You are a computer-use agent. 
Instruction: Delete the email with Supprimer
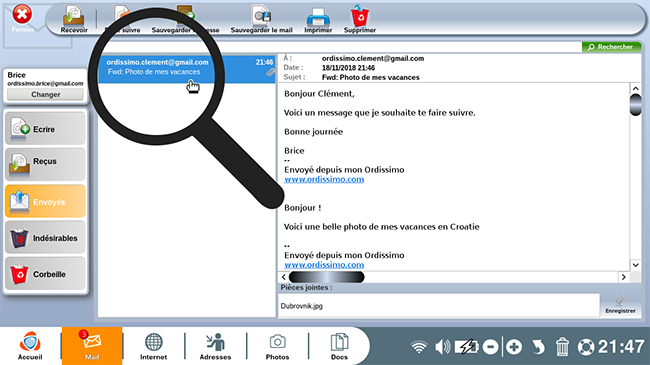coord(360,19)
